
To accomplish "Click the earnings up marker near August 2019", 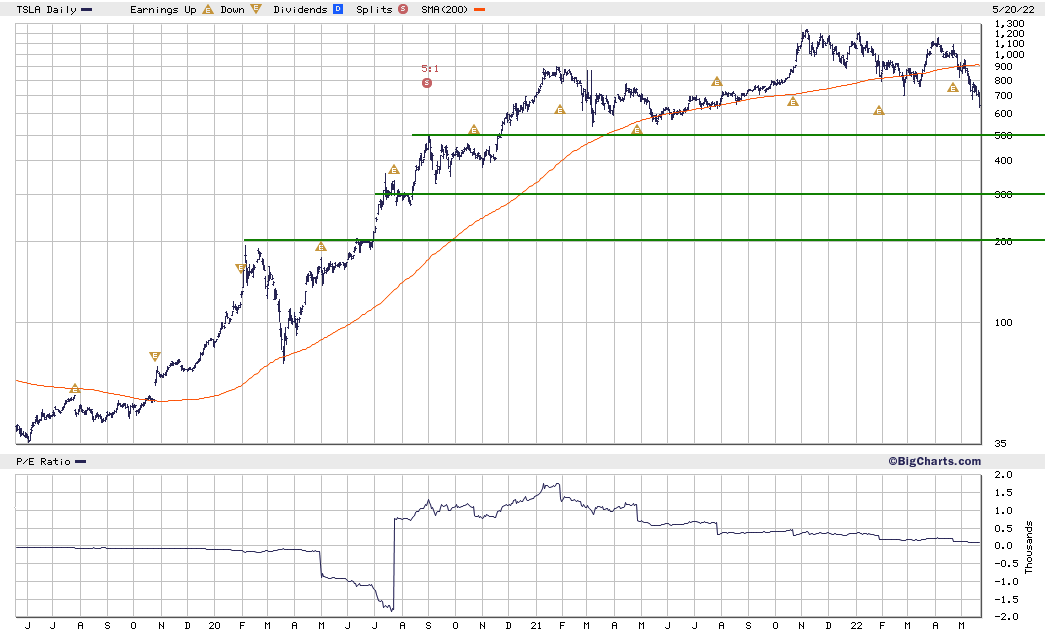I will [x=75, y=388].
